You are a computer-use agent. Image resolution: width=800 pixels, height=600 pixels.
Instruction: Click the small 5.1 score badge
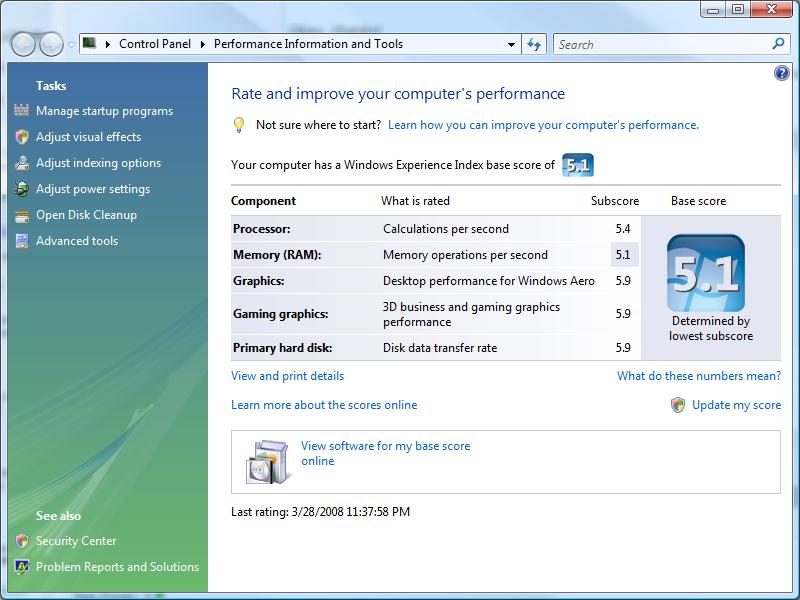(x=578, y=165)
